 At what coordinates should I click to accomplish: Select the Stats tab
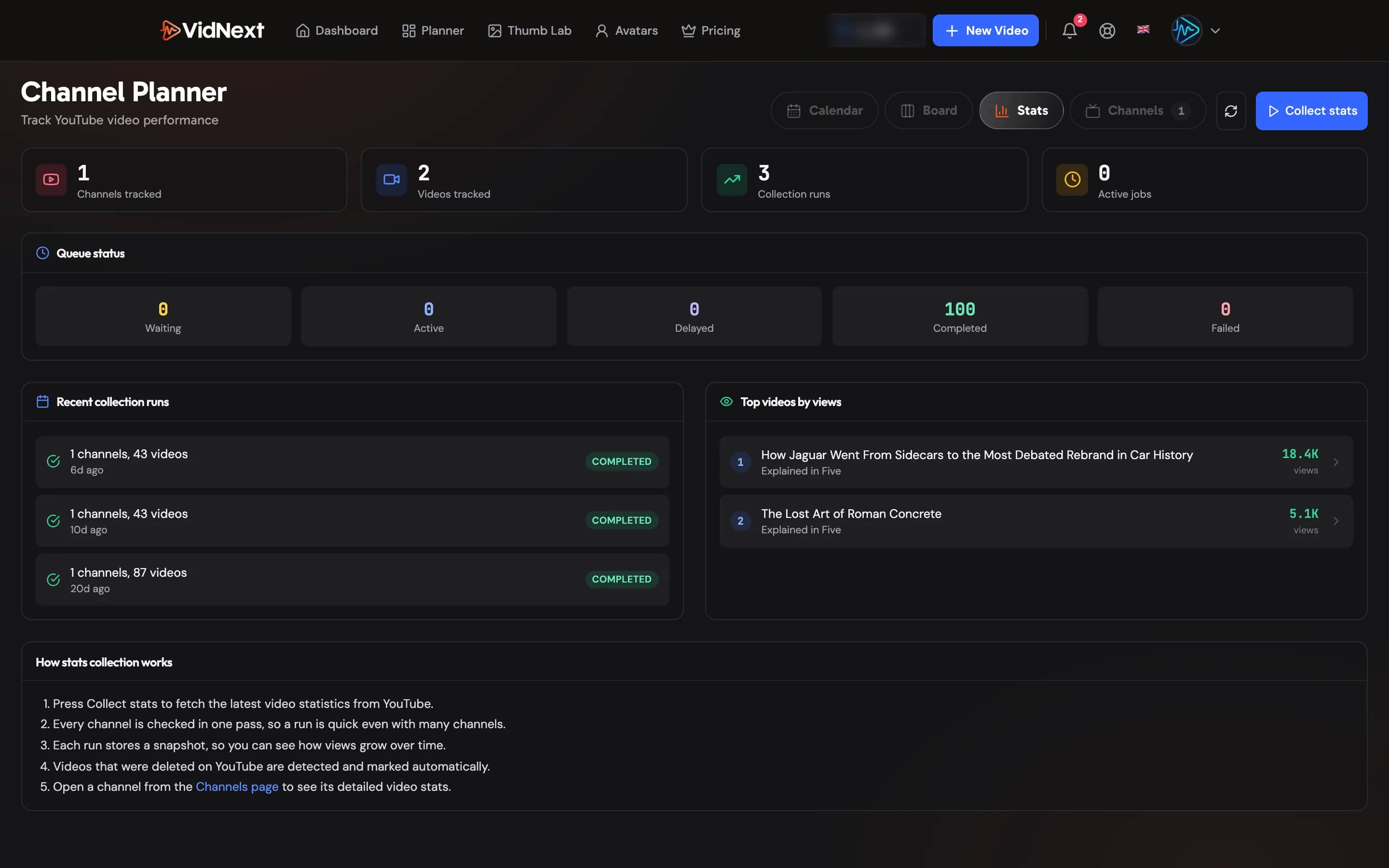pyautogui.click(x=1021, y=111)
